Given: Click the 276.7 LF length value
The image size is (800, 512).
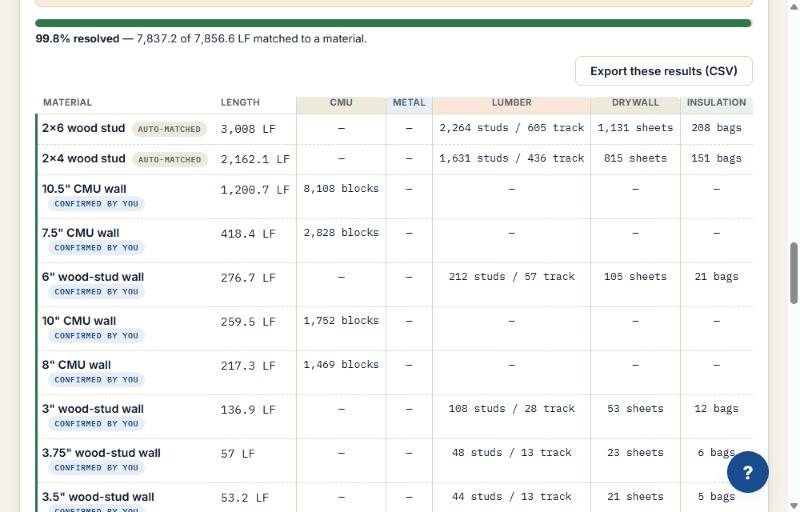Looking at the screenshot, I should coord(248,278).
